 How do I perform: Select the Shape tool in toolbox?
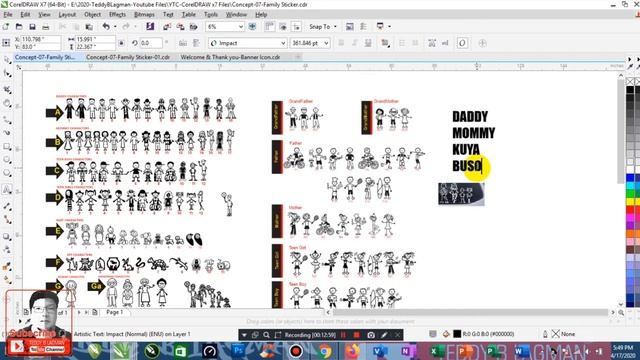click(x=7, y=73)
